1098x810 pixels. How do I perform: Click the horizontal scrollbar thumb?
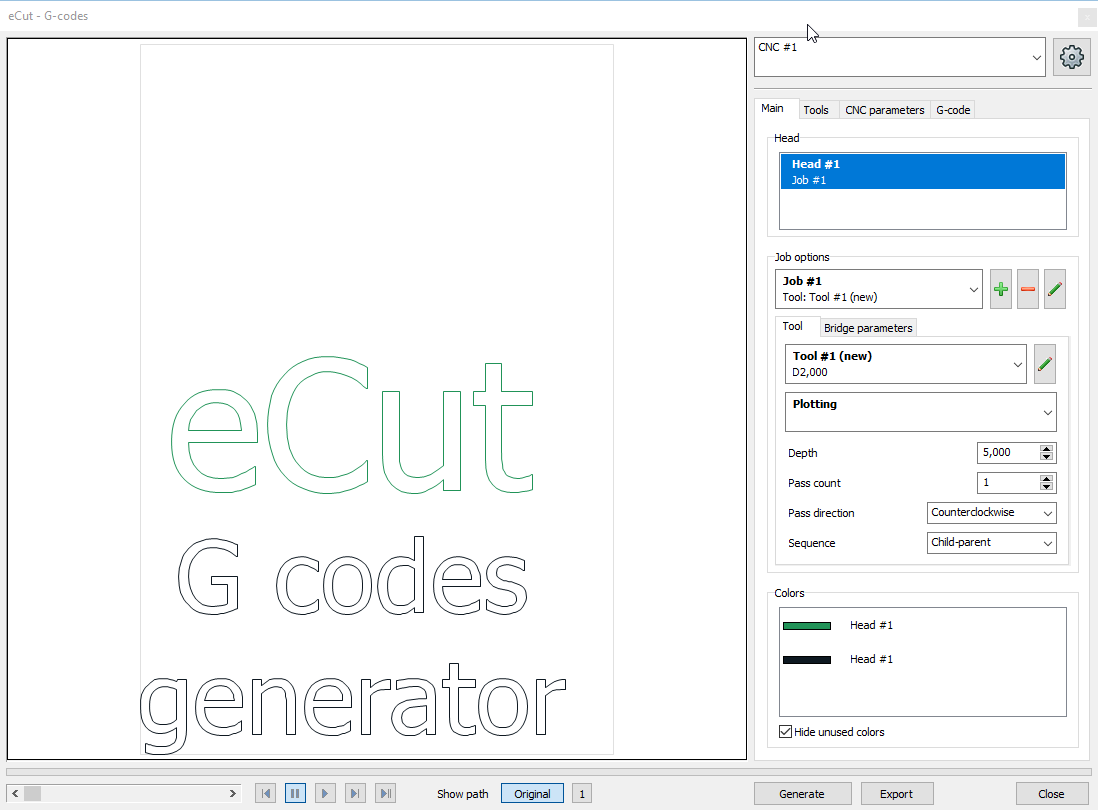pyautogui.click(x=32, y=793)
